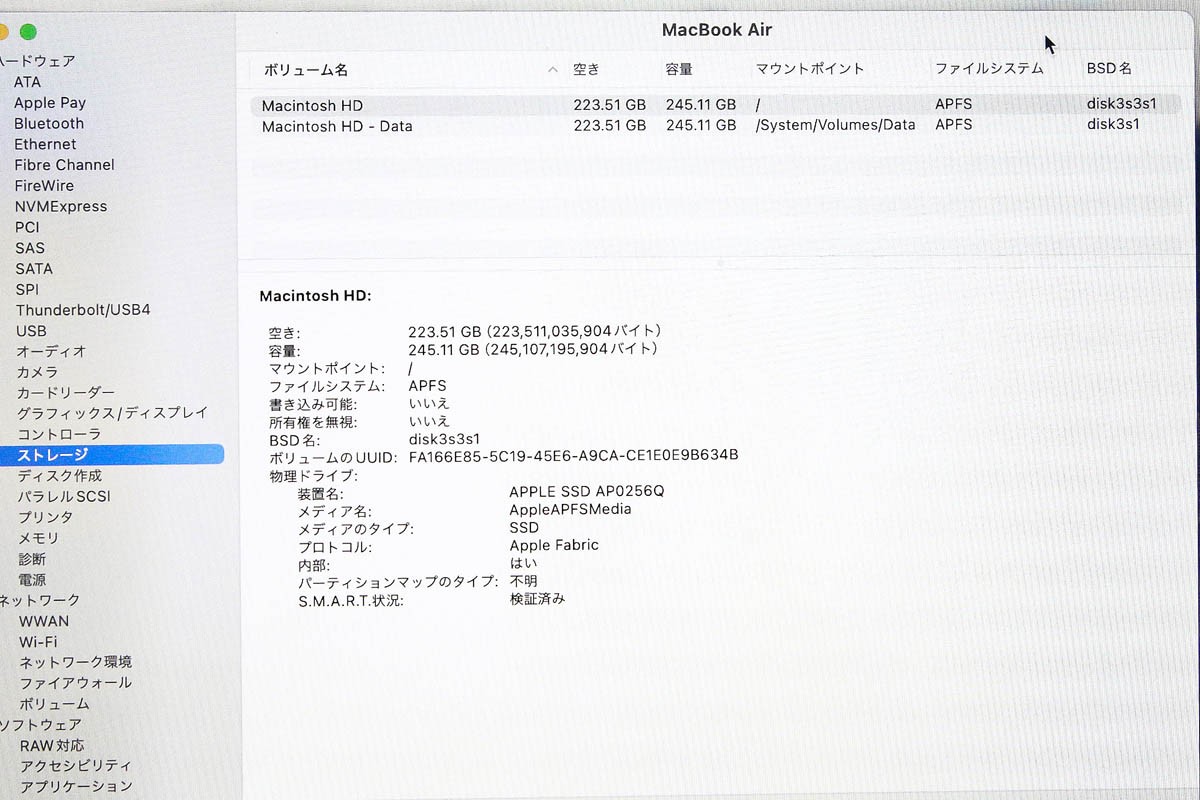Click the Apple Fabric protocol value
1200x800 pixels.
click(x=554, y=545)
